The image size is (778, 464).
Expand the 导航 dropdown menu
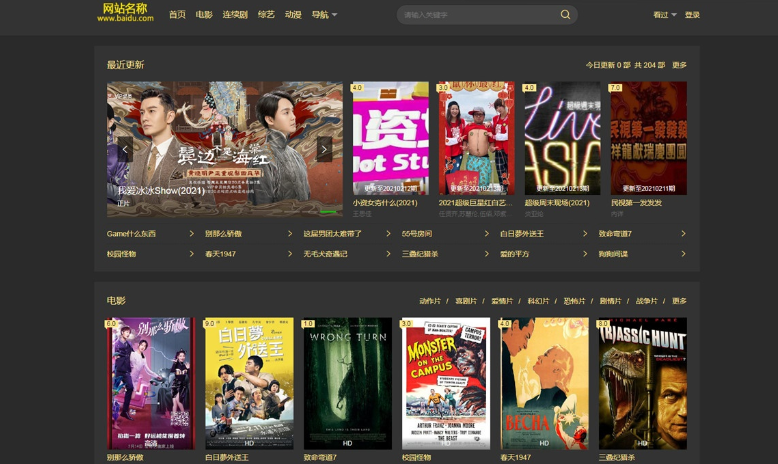point(324,15)
